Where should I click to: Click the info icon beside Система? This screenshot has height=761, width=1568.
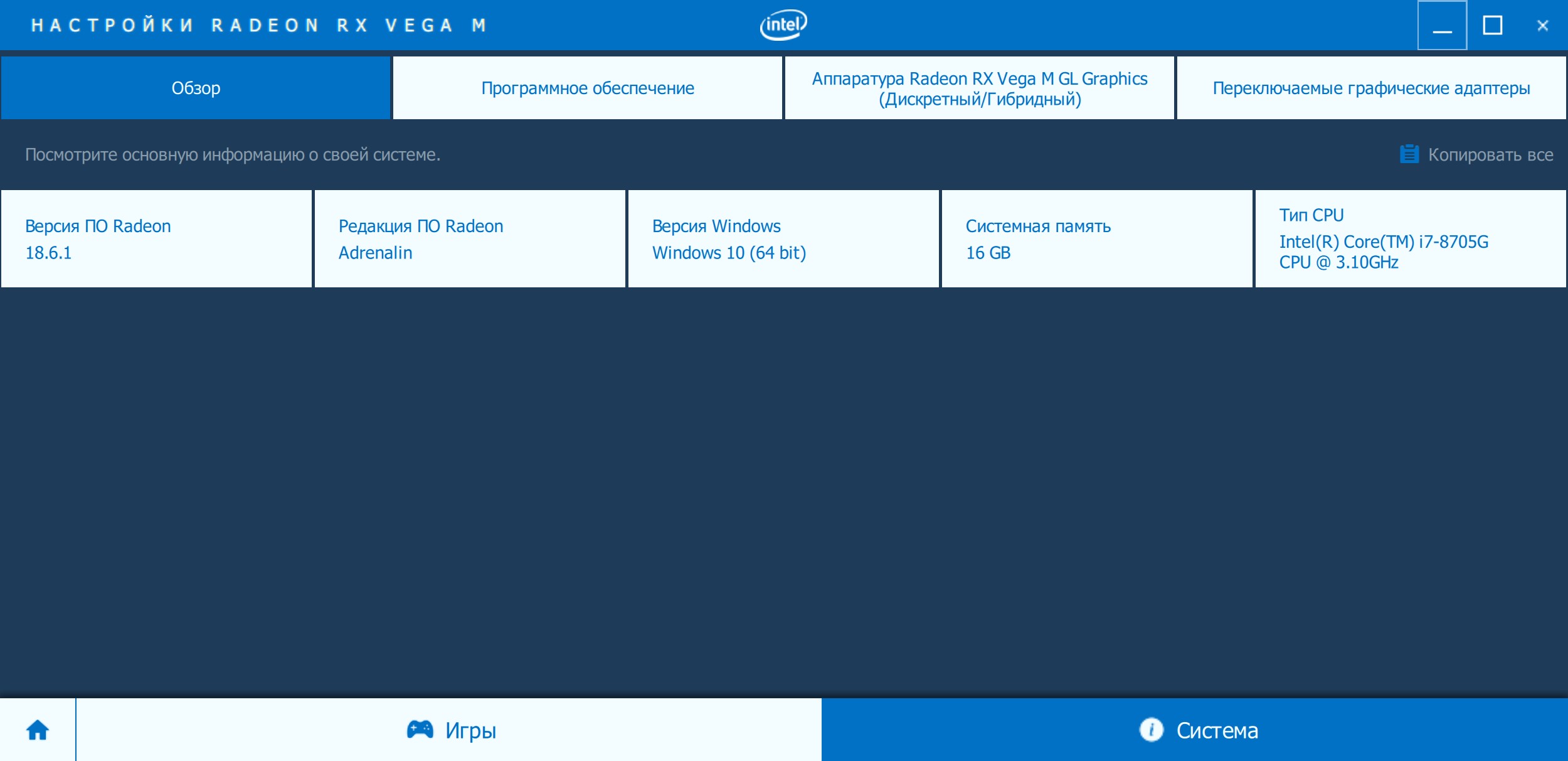click(1151, 730)
